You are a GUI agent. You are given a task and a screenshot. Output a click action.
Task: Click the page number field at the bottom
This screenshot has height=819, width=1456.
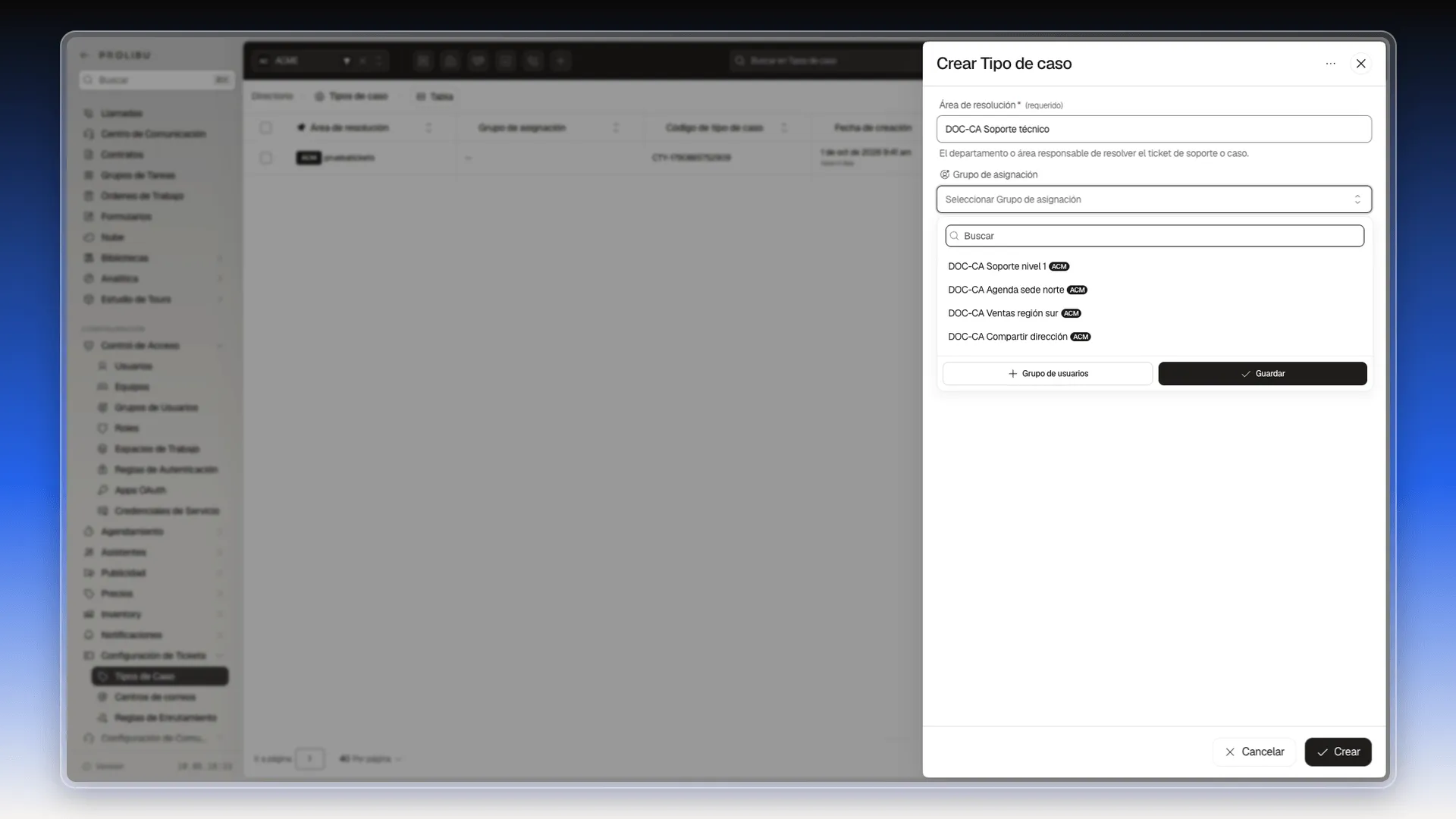click(309, 758)
